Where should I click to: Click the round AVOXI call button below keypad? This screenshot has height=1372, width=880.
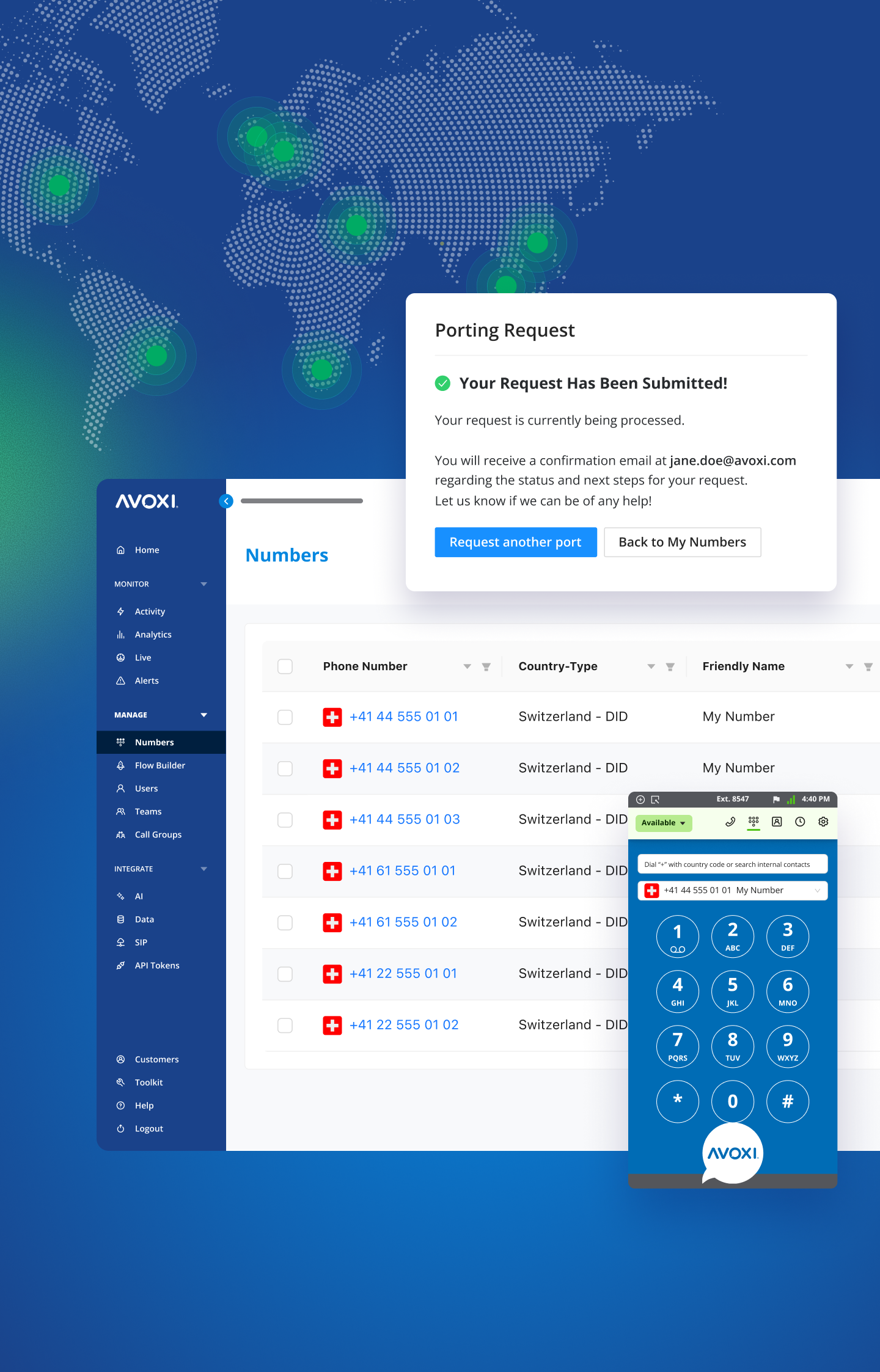click(x=733, y=1153)
